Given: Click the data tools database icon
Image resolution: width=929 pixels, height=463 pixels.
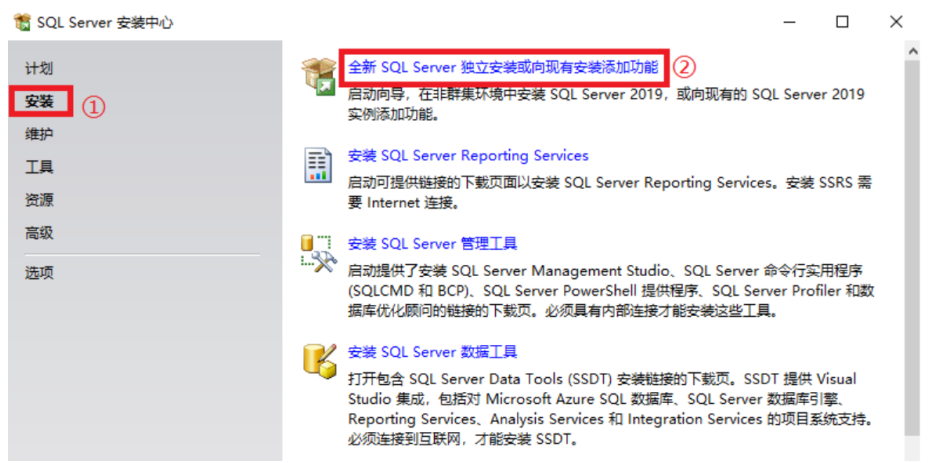Looking at the screenshot, I should pyautogui.click(x=319, y=360).
